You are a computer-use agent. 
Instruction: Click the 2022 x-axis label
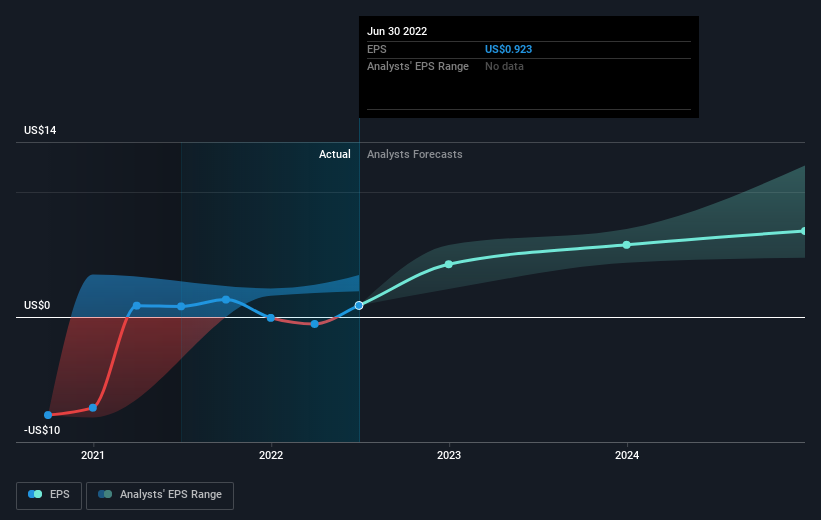271,455
